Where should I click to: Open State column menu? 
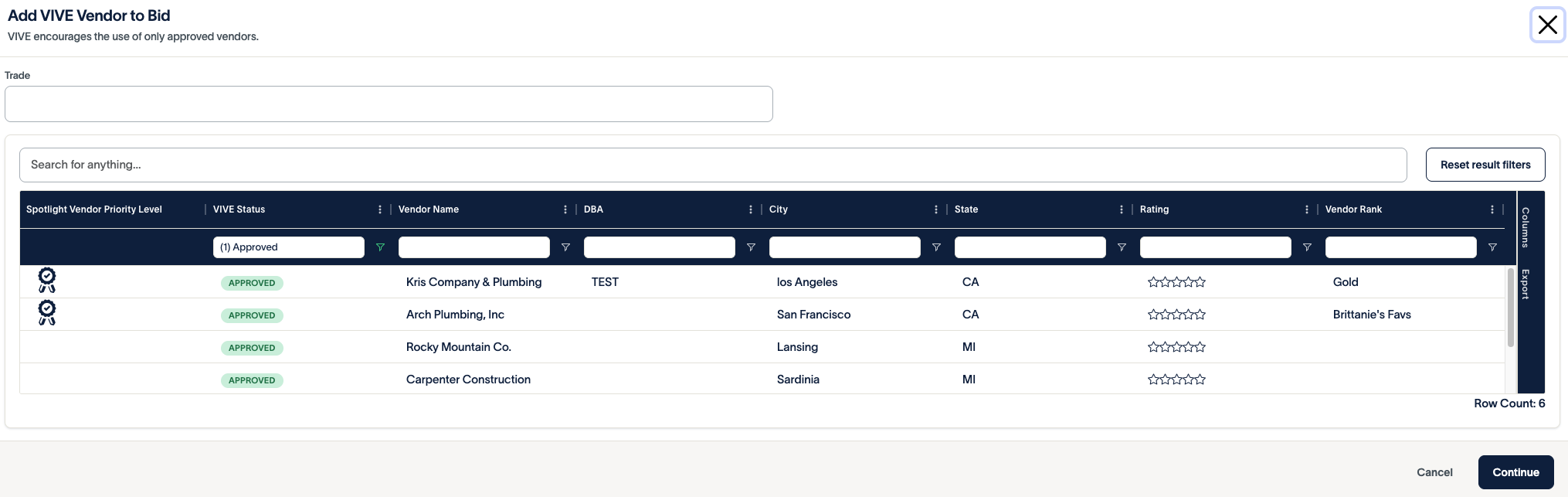(1122, 209)
